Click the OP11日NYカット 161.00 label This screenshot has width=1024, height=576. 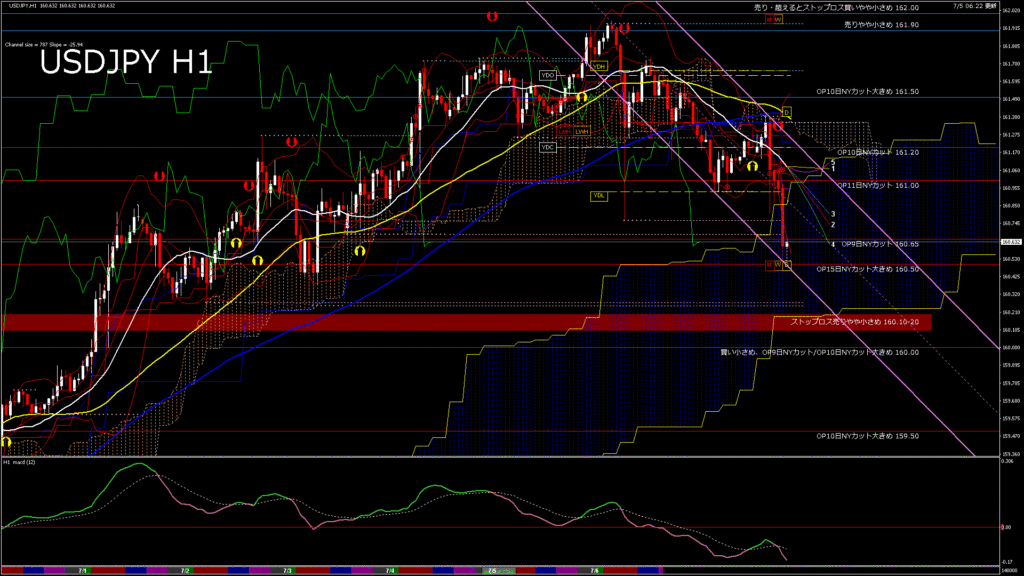[877, 185]
